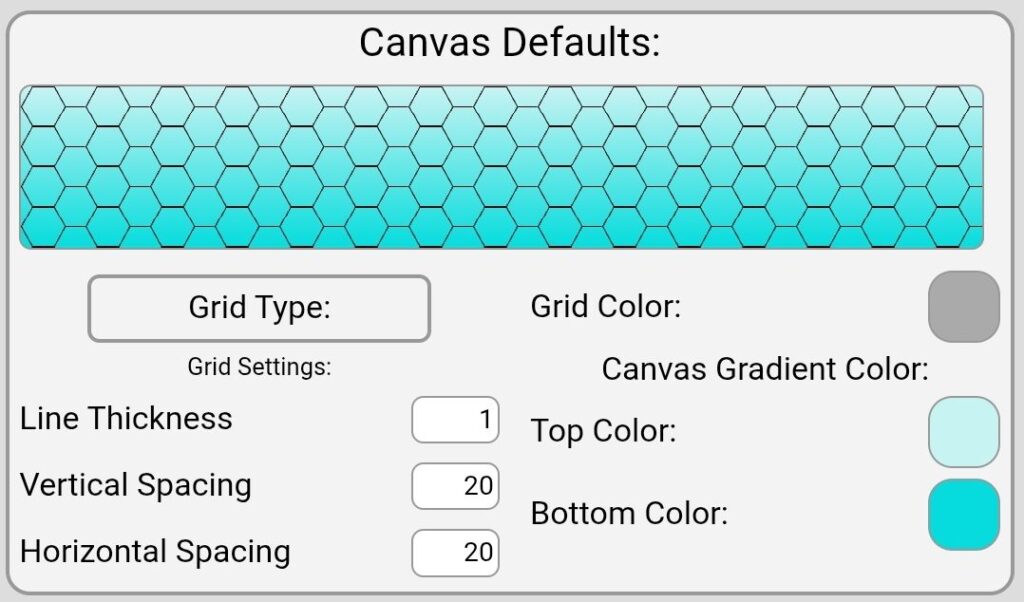Click the gray Grid Color swatch
Viewport: 1024px width, 602px height.
pos(964,306)
